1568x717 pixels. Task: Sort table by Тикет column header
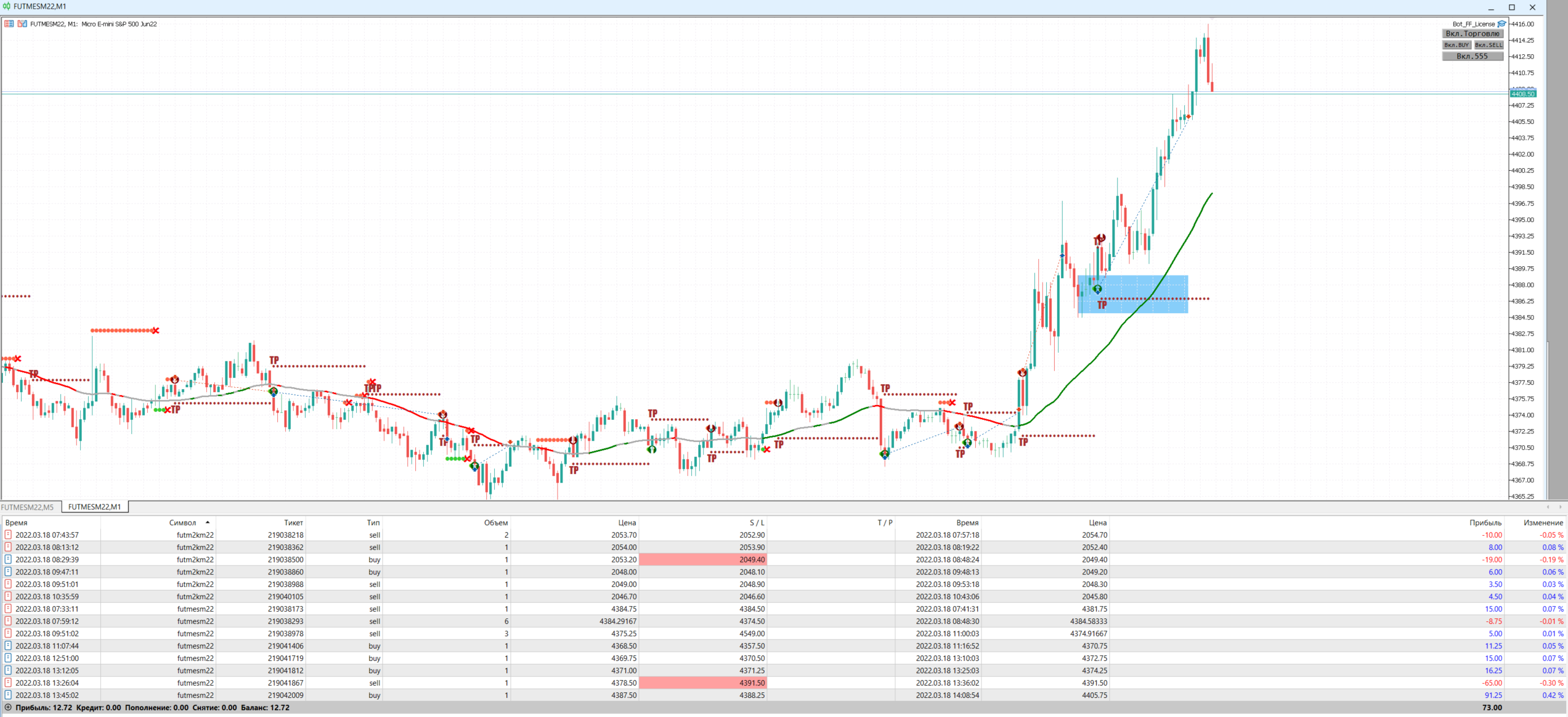tap(293, 522)
